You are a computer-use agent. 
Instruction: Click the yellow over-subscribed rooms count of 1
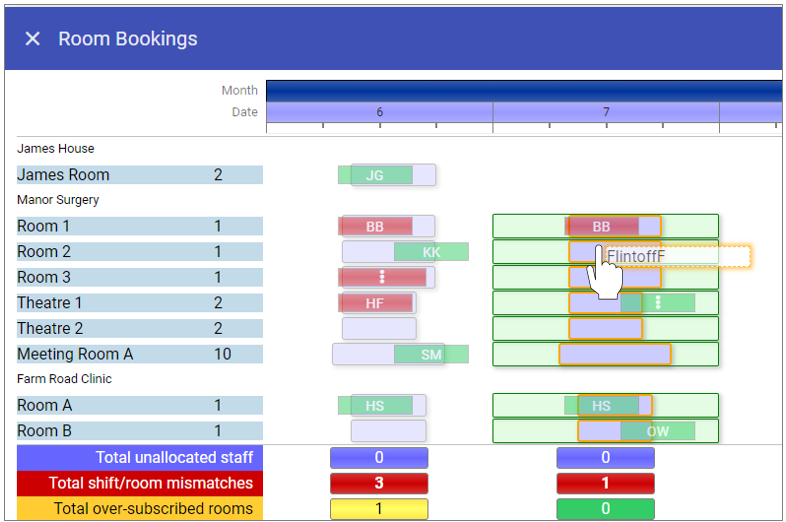click(379, 509)
